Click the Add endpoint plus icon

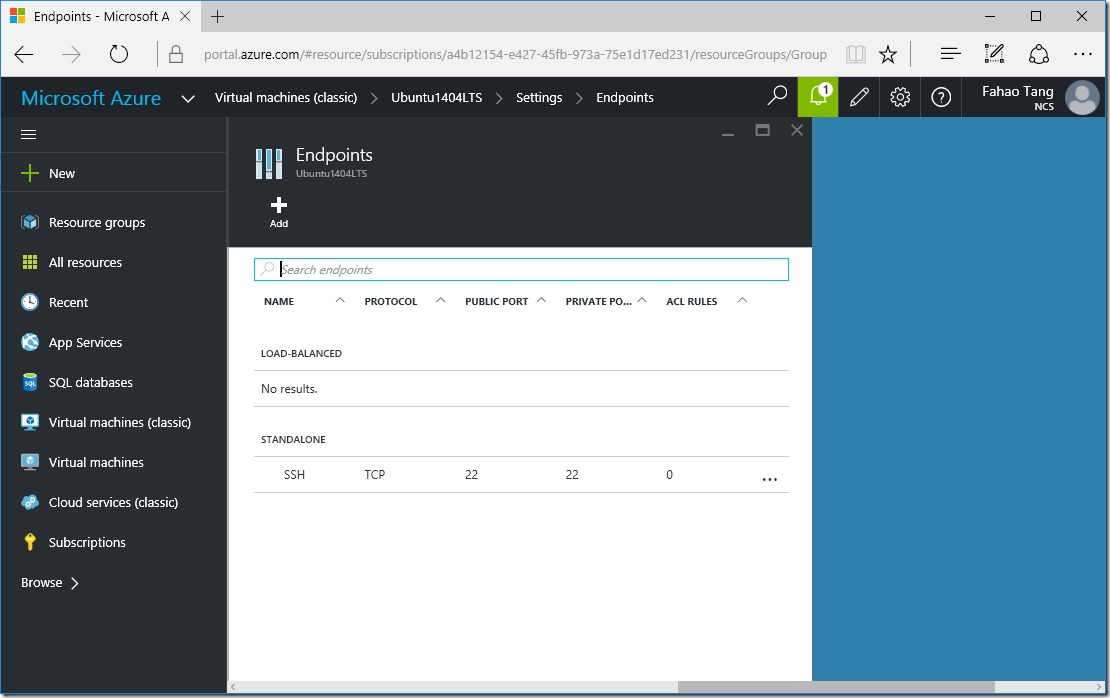[x=279, y=205]
